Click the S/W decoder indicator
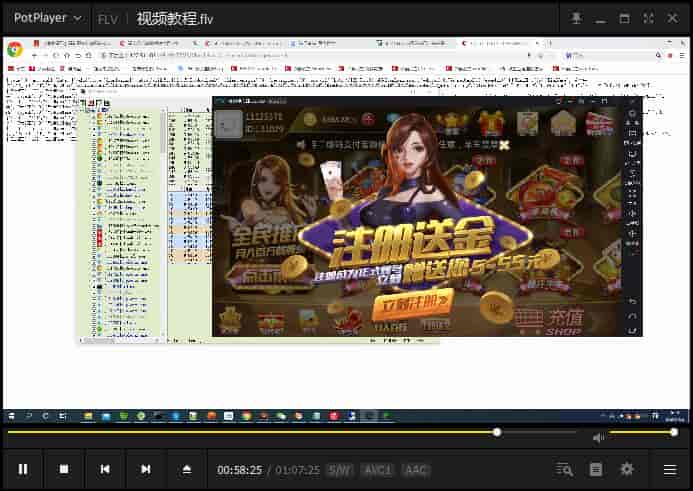Viewport: 693px width, 491px height. (x=340, y=470)
